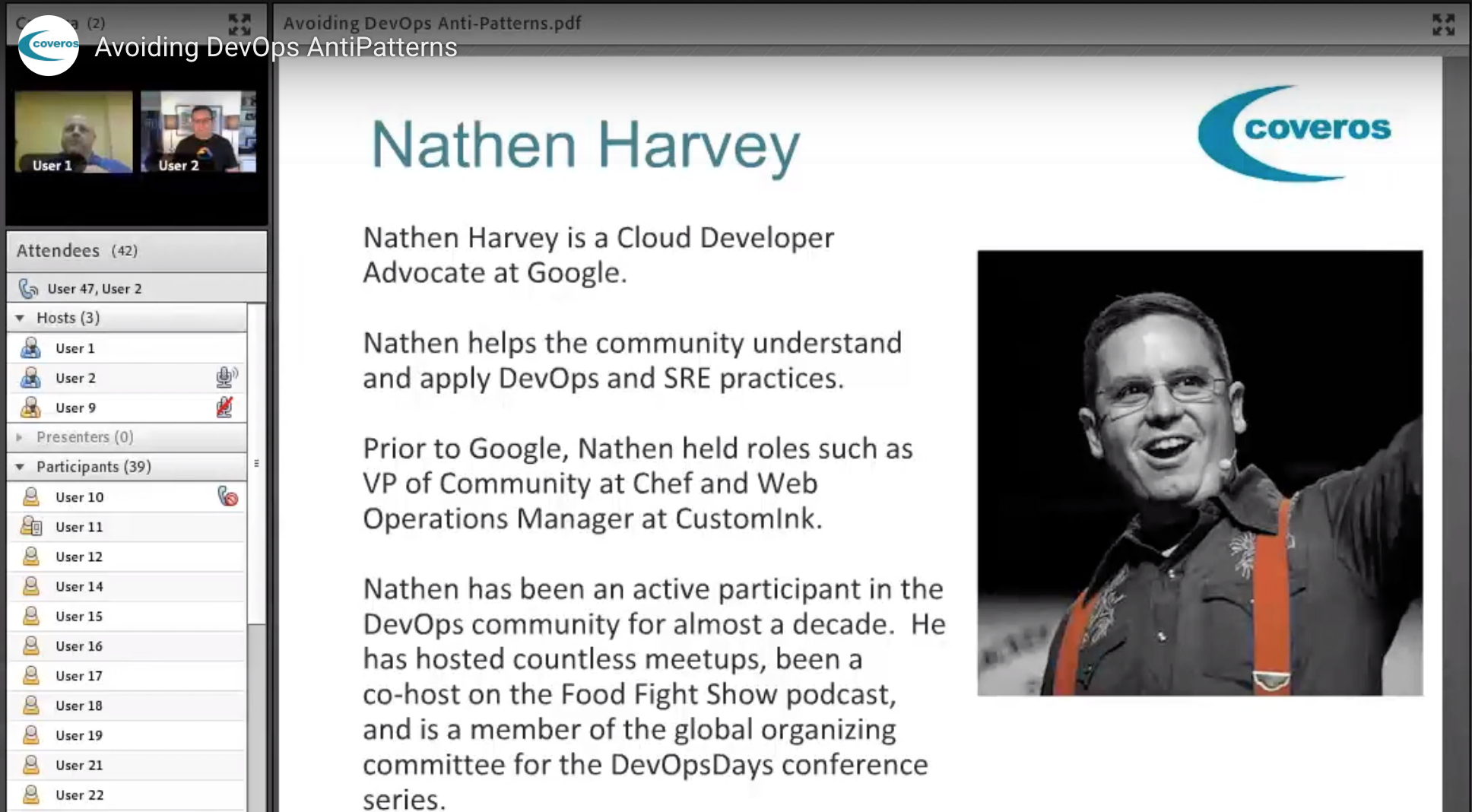Click User 2 active microphone icon
The image size is (1472, 812).
click(227, 377)
